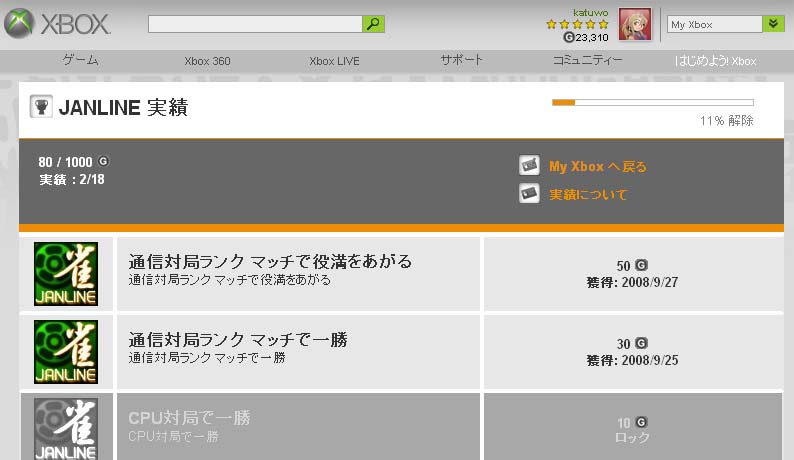This screenshot has height=460, width=794.
Task: Click the locked CPU対局で一勝 title
Action: [189, 418]
